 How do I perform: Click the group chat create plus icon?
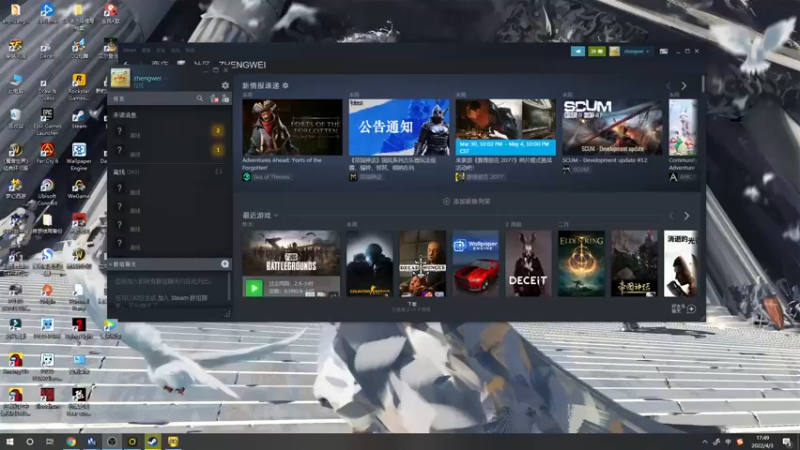225,264
